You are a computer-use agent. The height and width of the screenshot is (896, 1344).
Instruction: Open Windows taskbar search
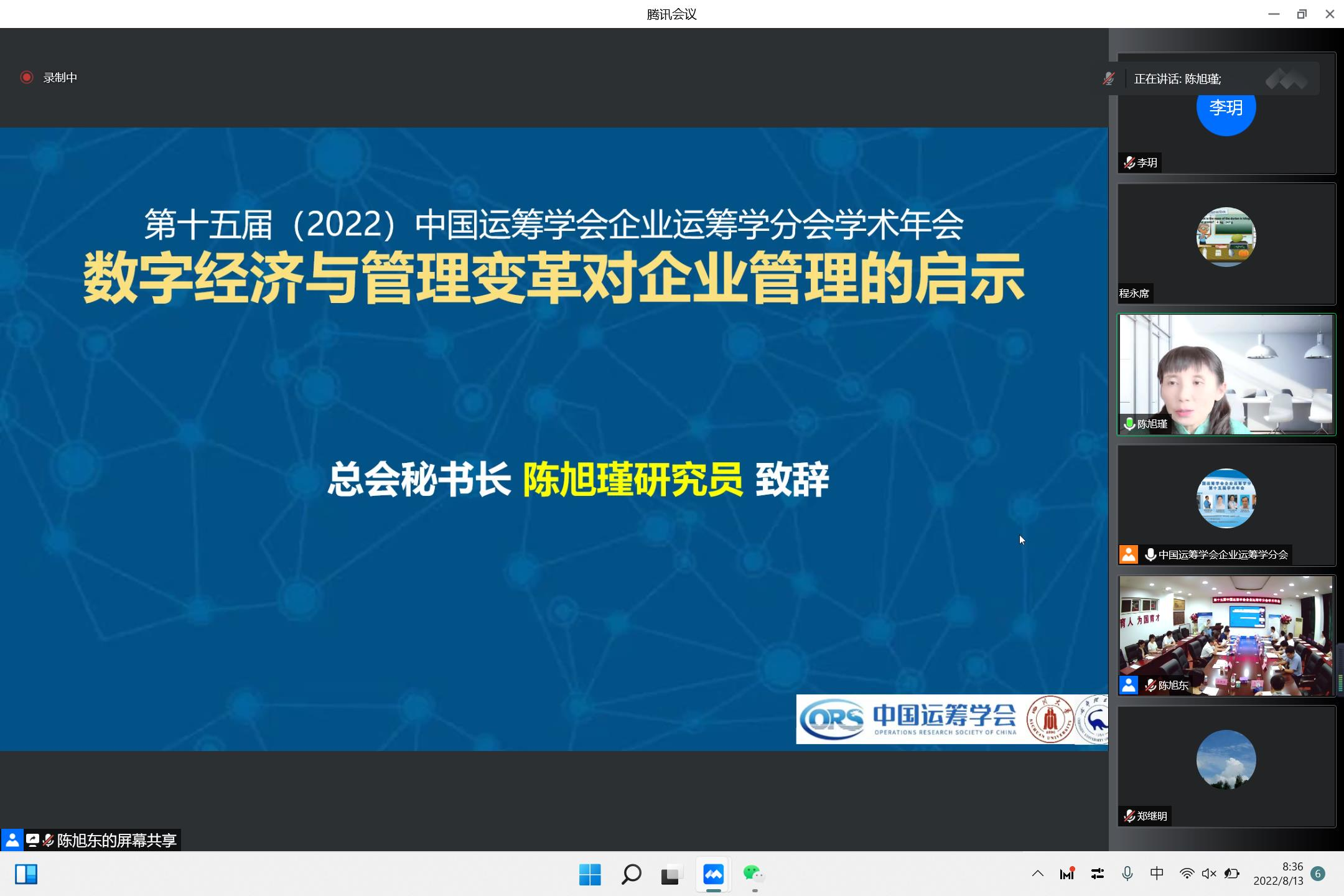coord(631,874)
